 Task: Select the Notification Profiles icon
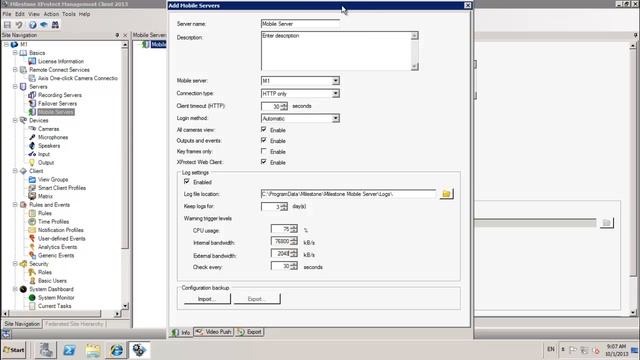32,230
